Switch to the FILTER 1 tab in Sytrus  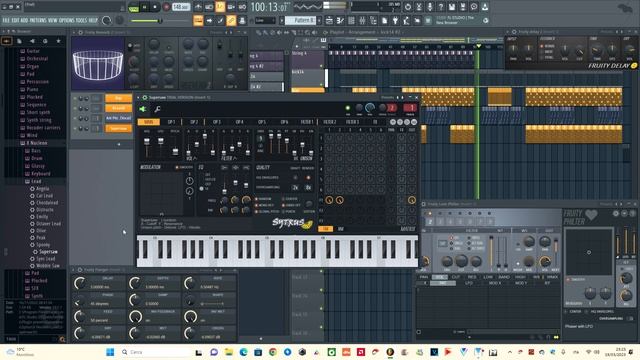tap(307, 122)
